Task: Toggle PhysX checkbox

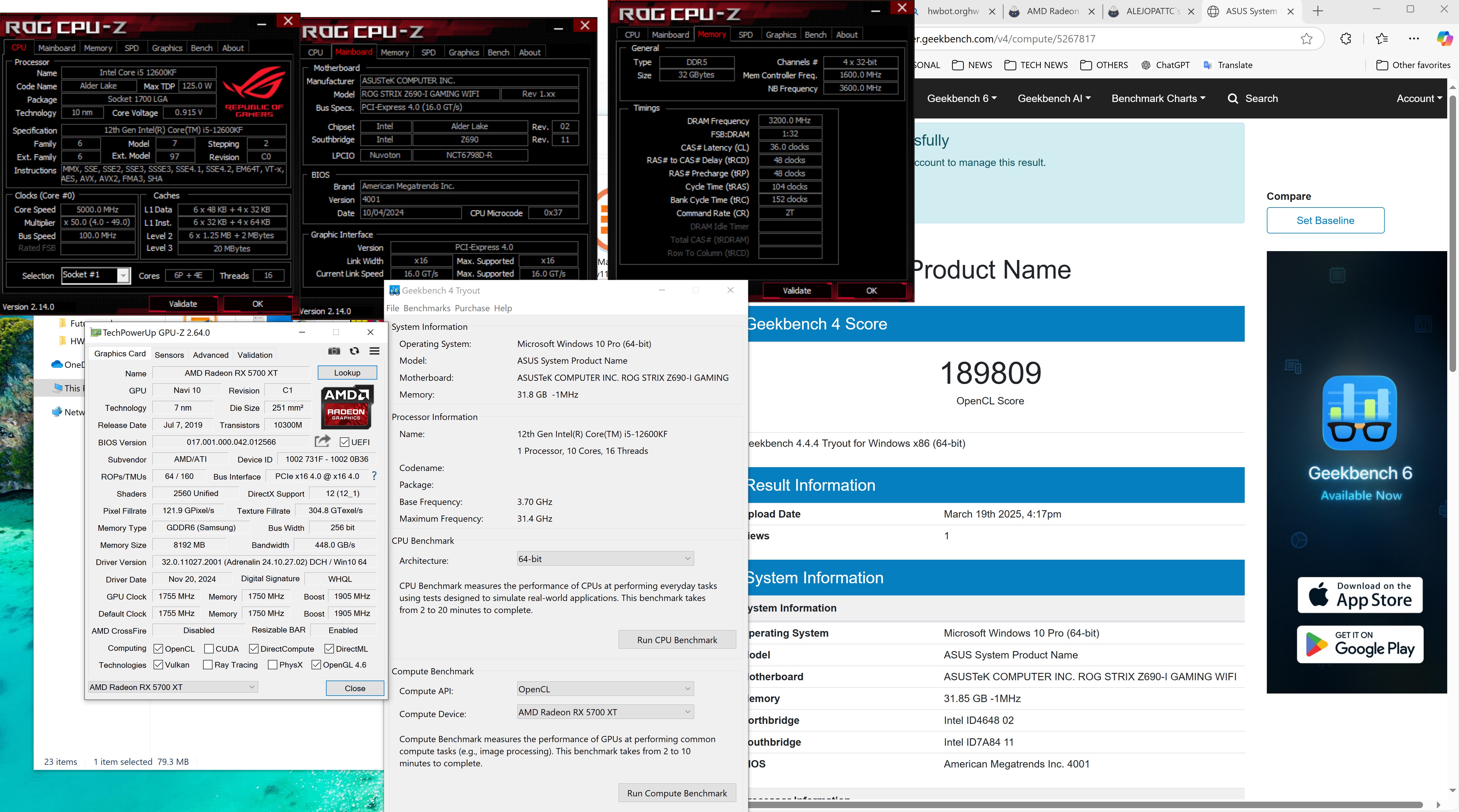Action: pos(272,665)
